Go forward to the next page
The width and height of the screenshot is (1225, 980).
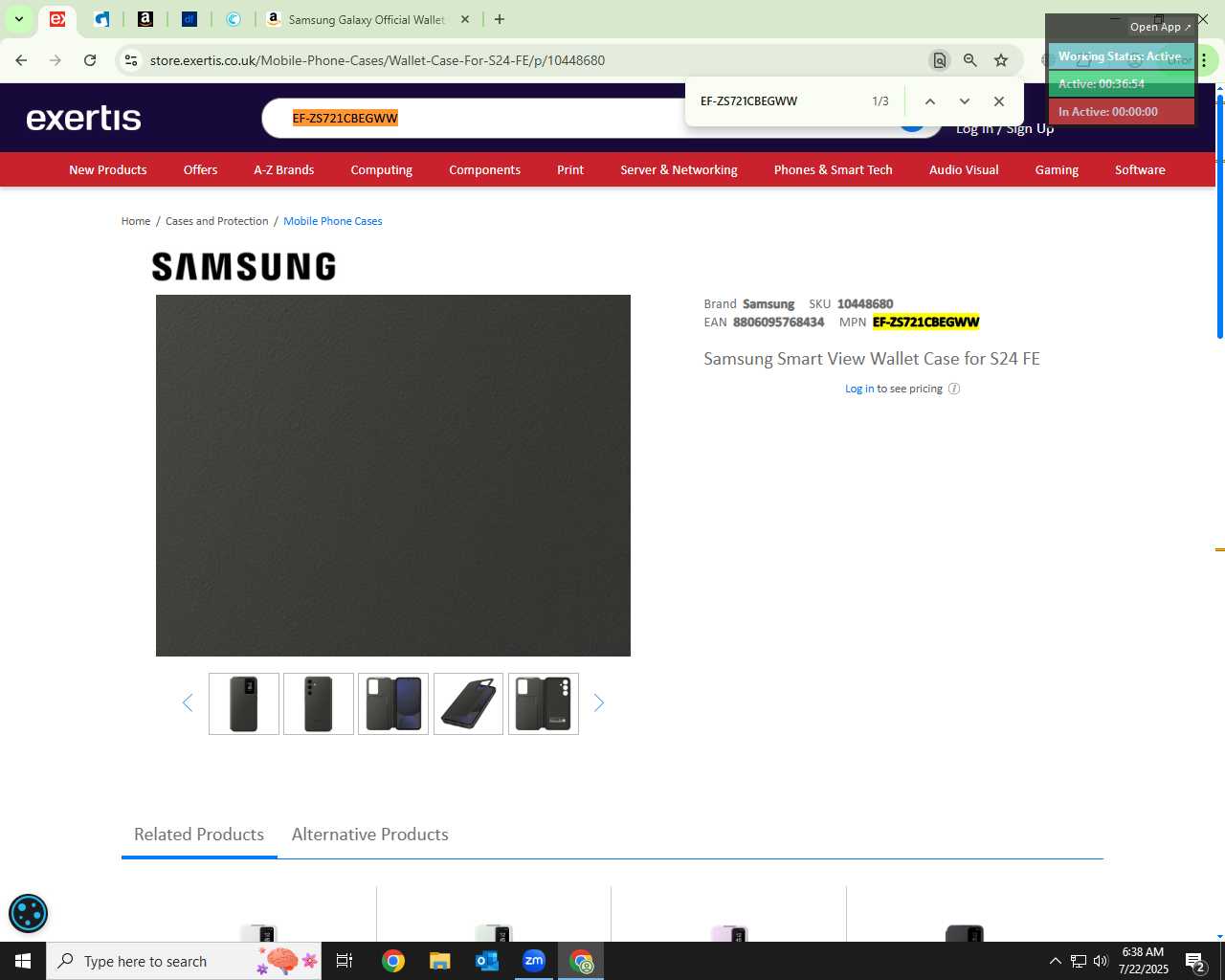(x=56, y=60)
